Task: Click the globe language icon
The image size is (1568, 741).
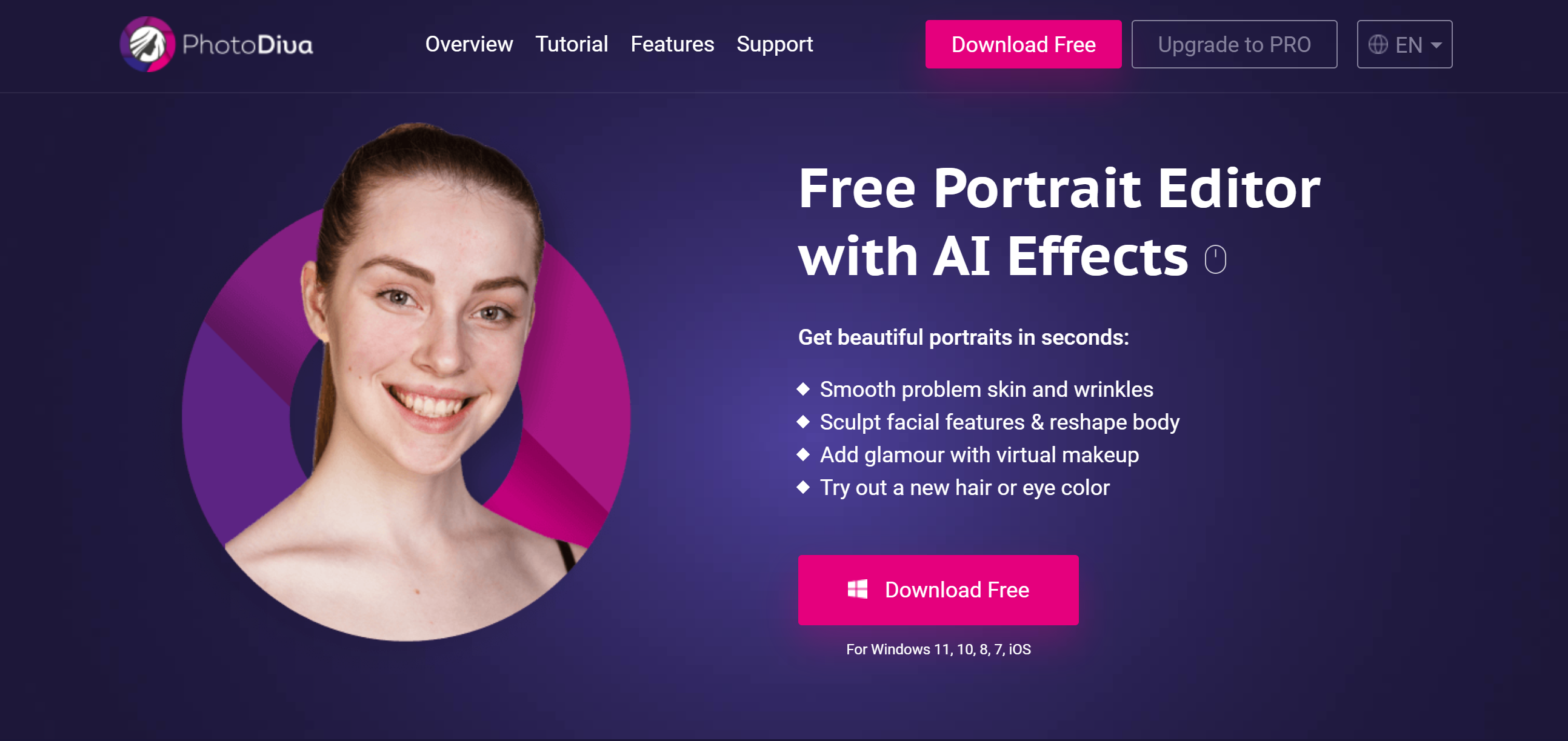Action: tap(1378, 44)
